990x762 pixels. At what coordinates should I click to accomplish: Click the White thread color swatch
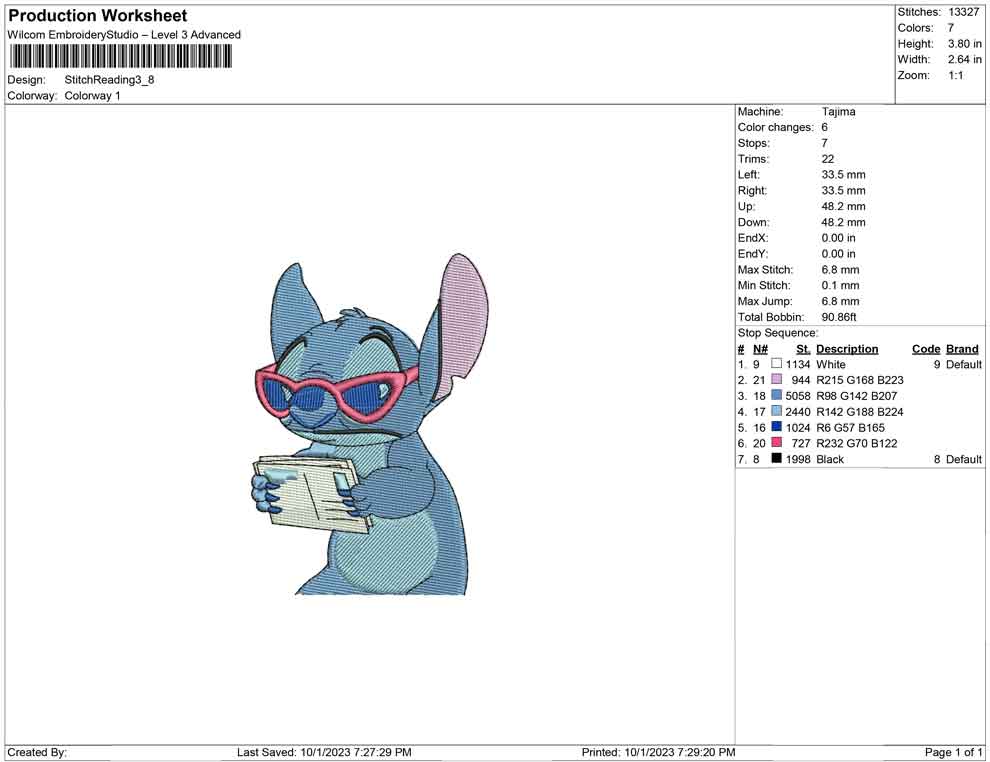point(777,364)
